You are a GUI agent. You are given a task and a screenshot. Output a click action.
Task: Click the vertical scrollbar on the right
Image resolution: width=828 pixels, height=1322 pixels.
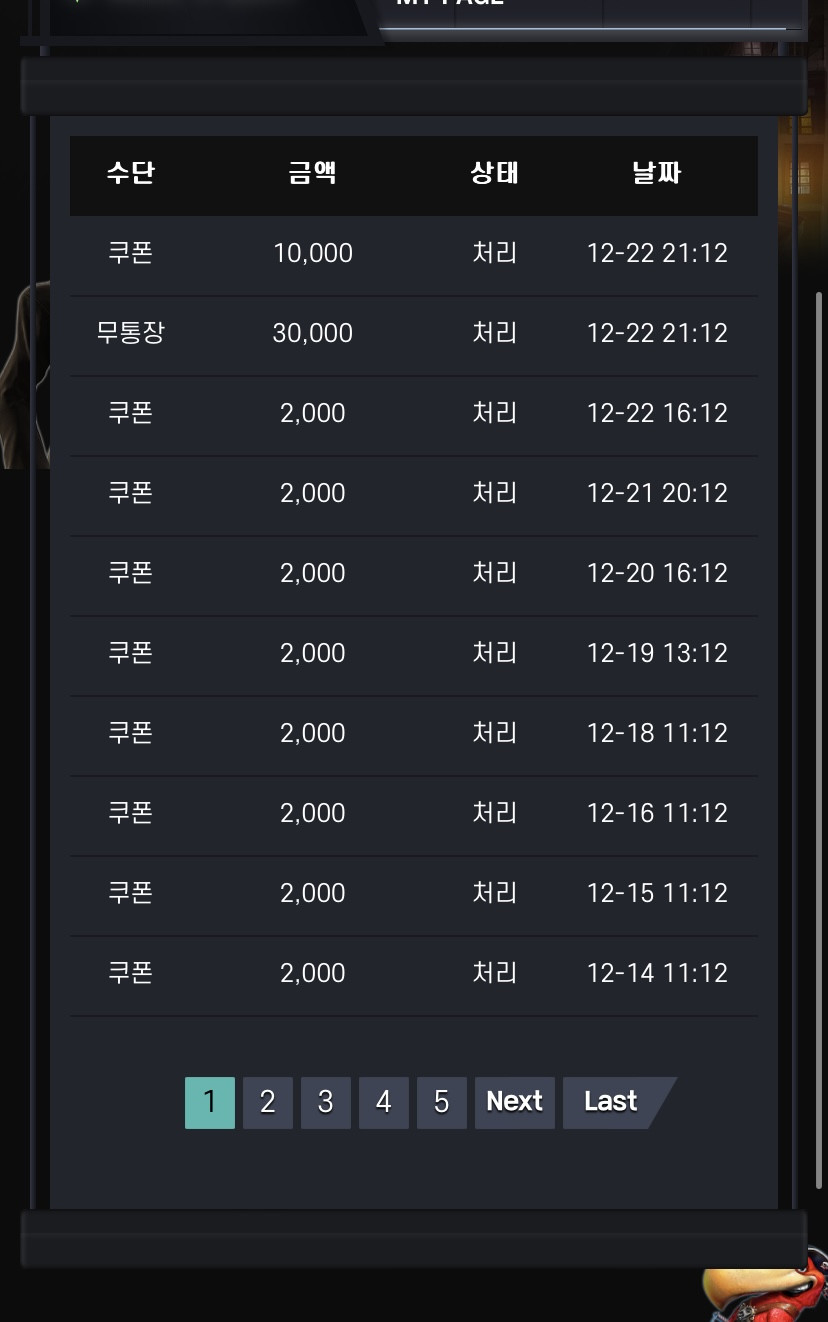tap(819, 740)
